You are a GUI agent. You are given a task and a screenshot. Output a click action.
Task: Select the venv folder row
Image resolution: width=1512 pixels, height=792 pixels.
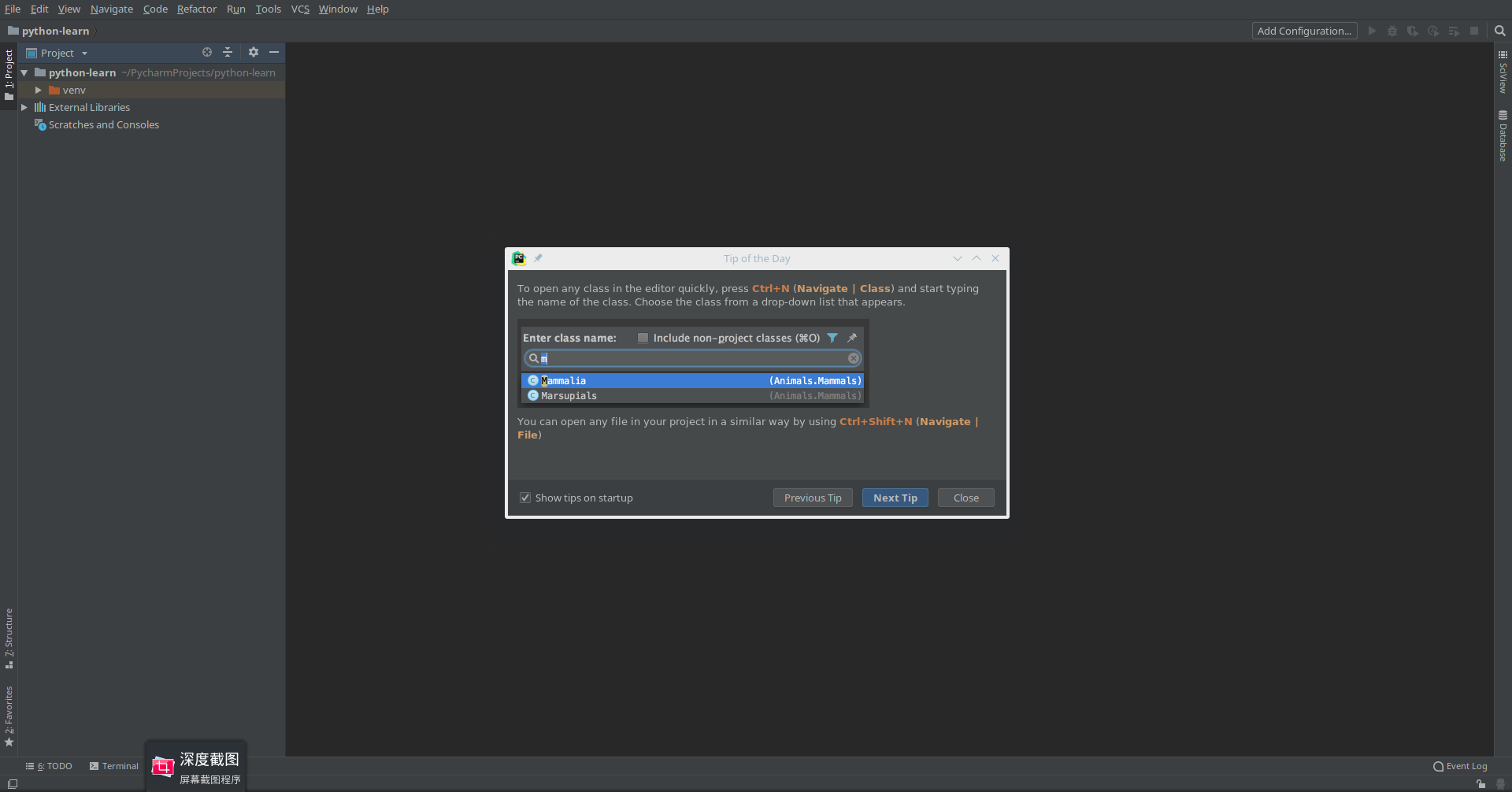point(151,90)
